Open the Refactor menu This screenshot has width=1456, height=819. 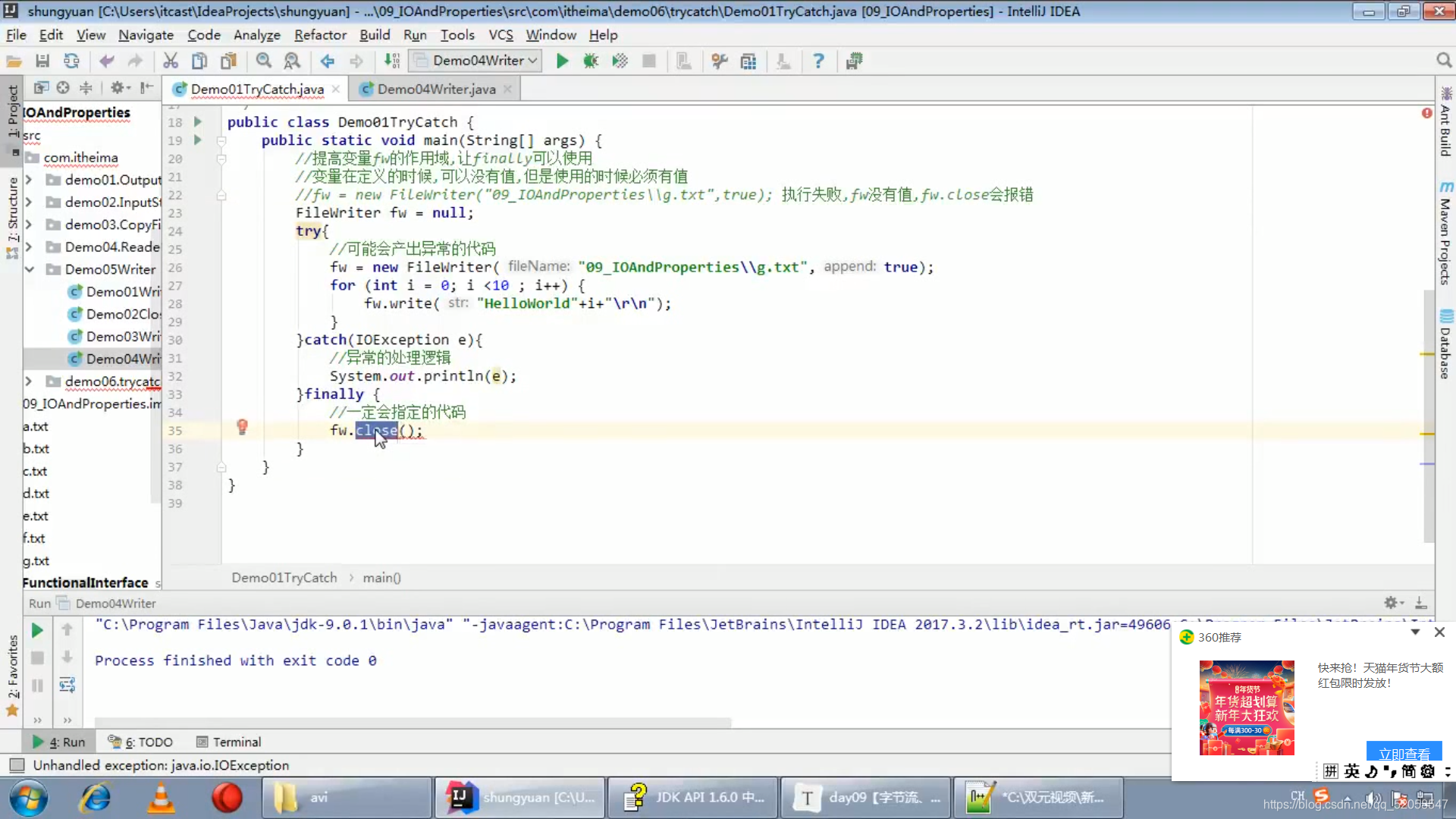tap(320, 35)
